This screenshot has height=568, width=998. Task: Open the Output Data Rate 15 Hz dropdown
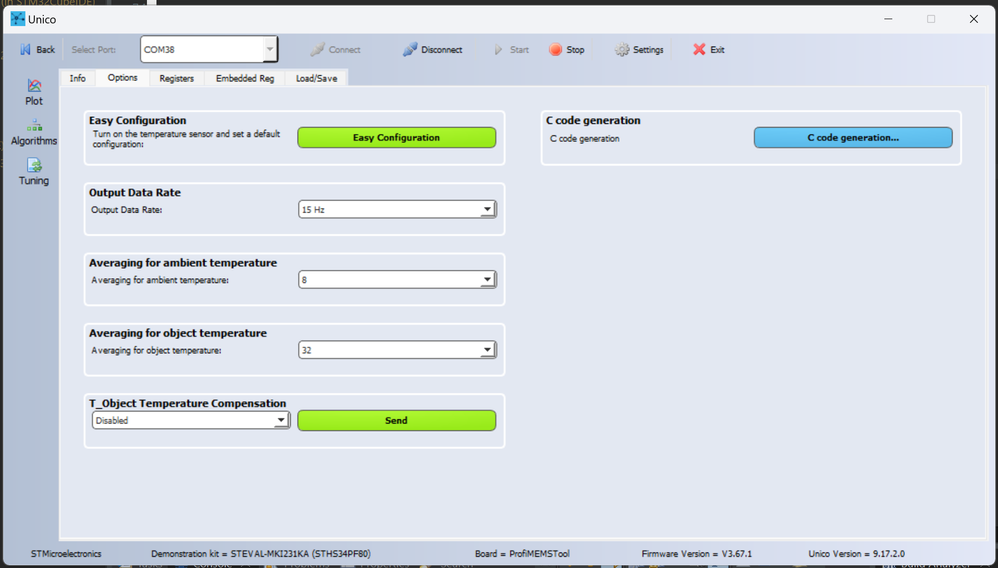pos(397,209)
